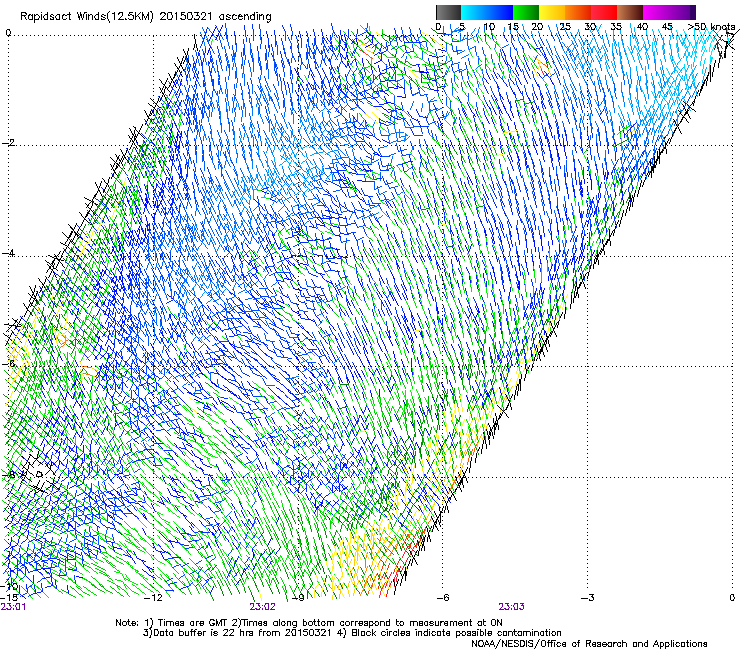Click the gray 0–5 knots legend swatch

(448, 12)
